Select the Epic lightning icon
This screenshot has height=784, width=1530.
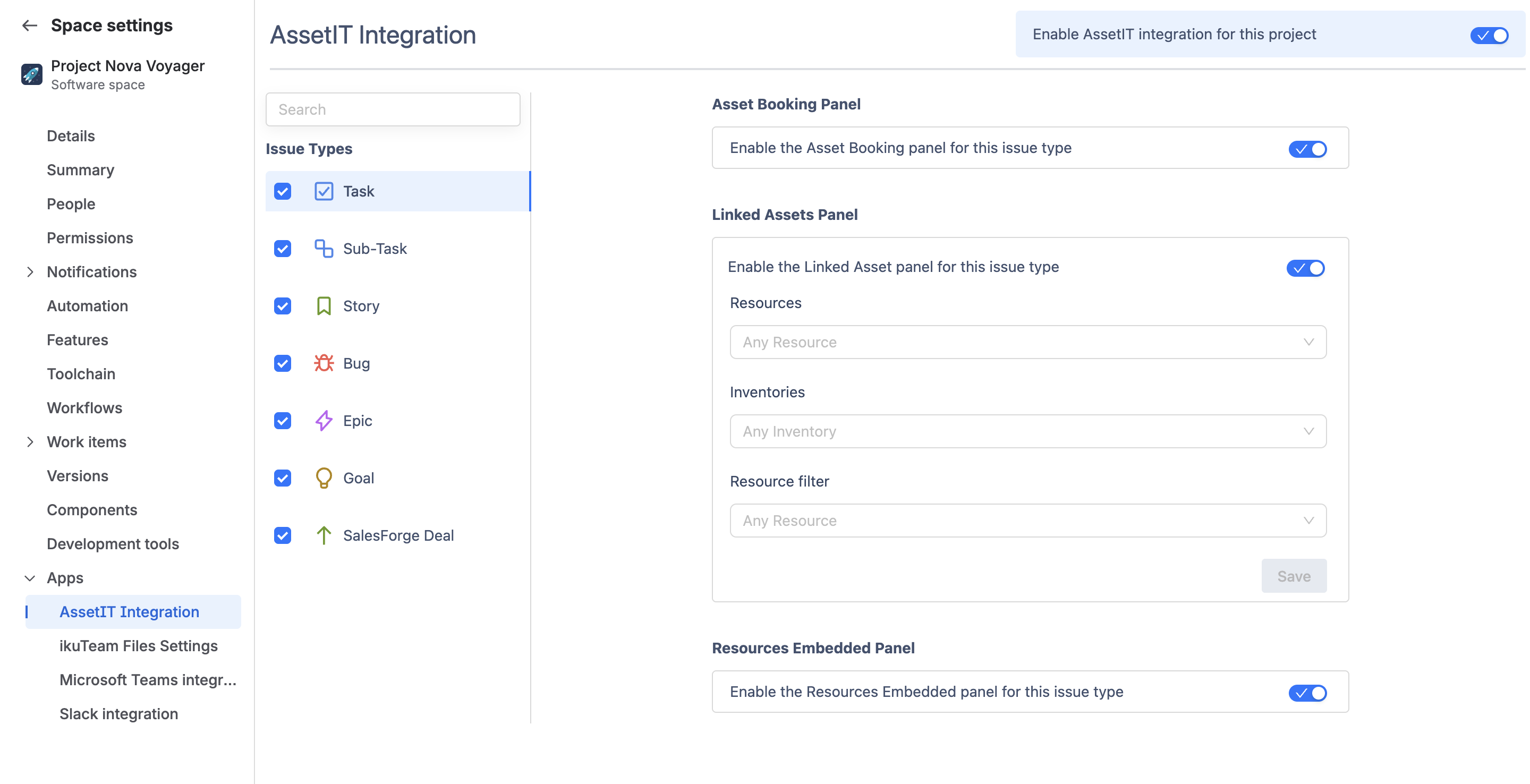pos(323,421)
